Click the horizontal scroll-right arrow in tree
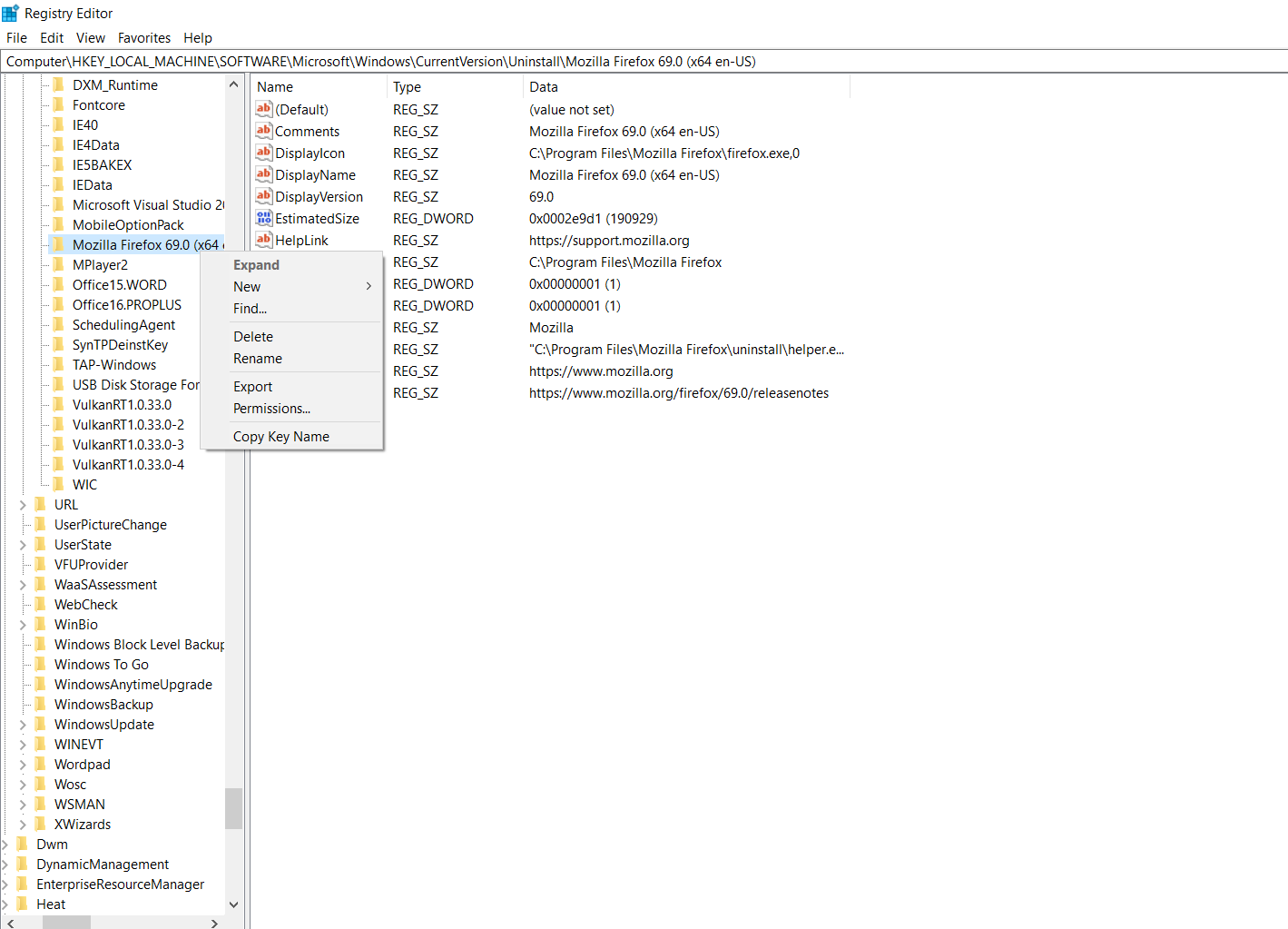The image size is (1288, 929). (214, 923)
